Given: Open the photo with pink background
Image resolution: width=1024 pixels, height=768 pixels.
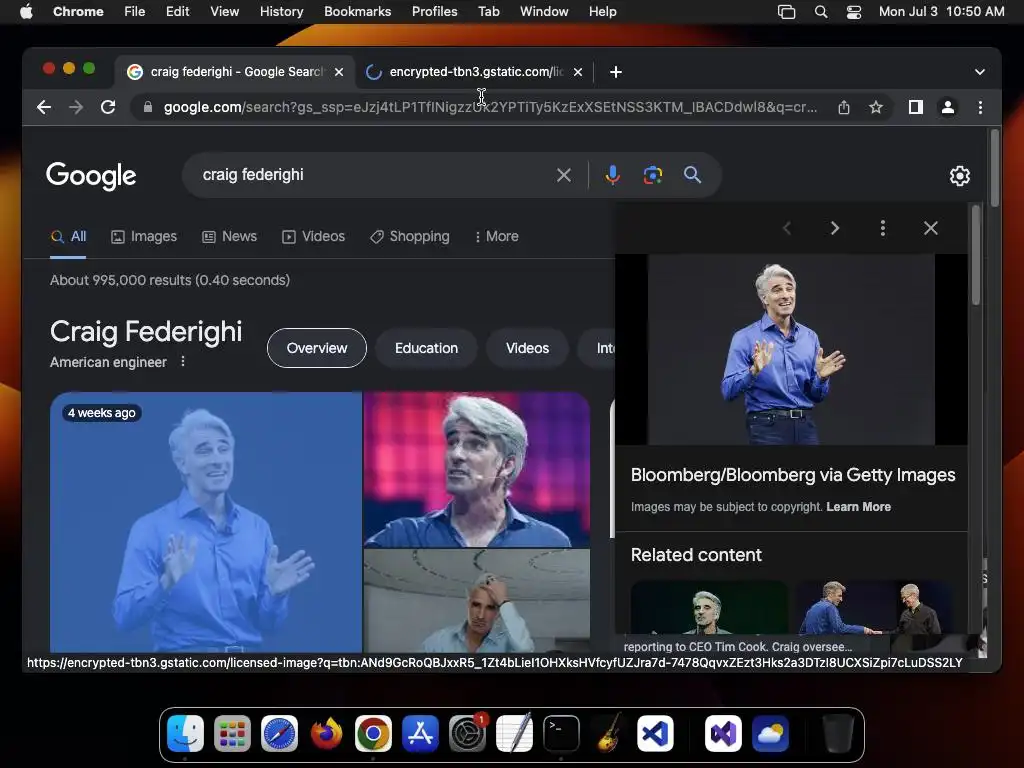Looking at the screenshot, I should pyautogui.click(x=477, y=469).
